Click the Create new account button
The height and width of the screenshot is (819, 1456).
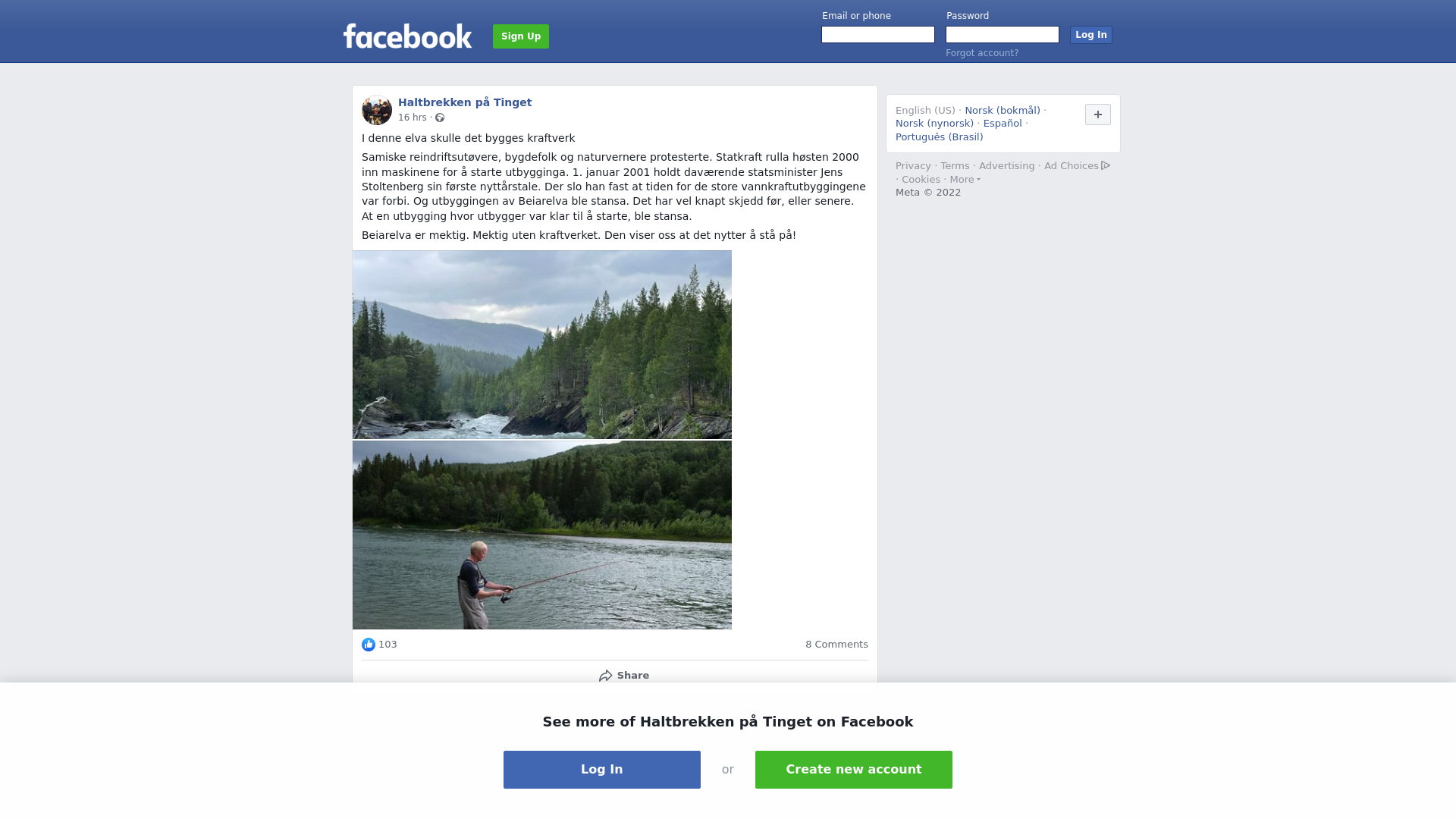click(x=854, y=770)
